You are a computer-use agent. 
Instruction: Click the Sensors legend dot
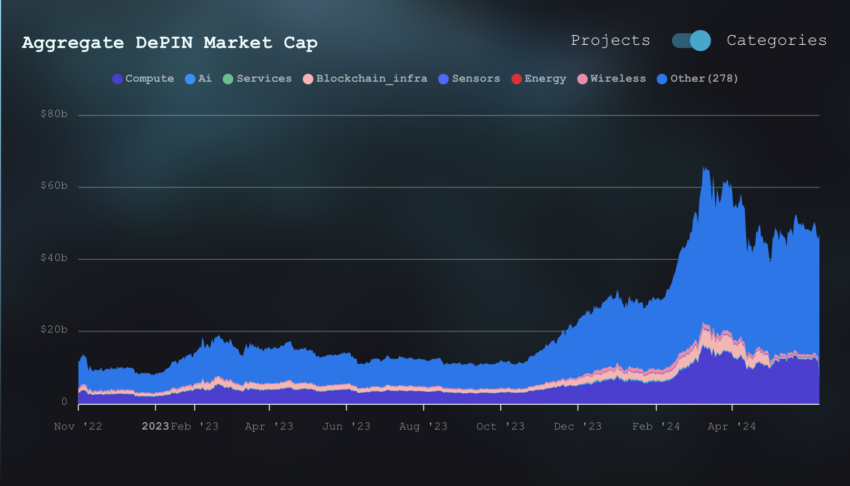[x=443, y=79]
